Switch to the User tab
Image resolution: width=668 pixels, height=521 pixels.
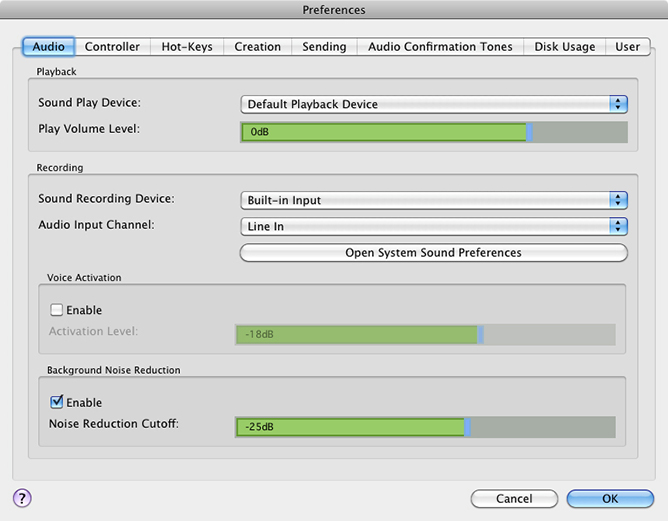[x=627, y=47]
